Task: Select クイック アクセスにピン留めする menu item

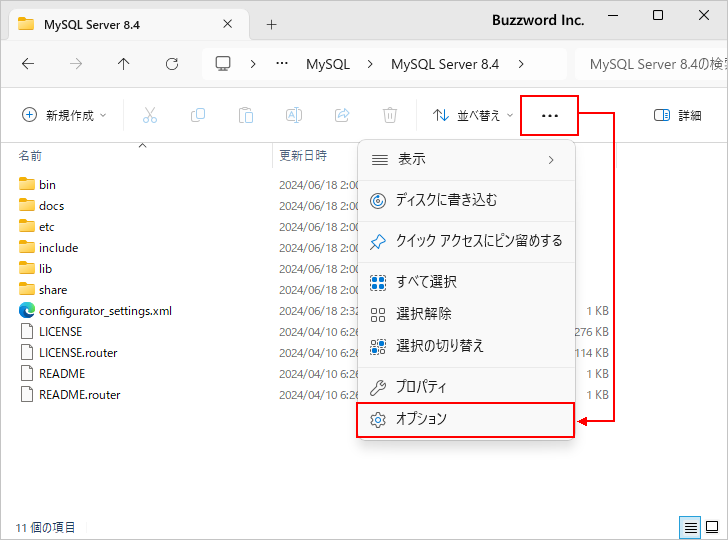Action: [467, 241]
